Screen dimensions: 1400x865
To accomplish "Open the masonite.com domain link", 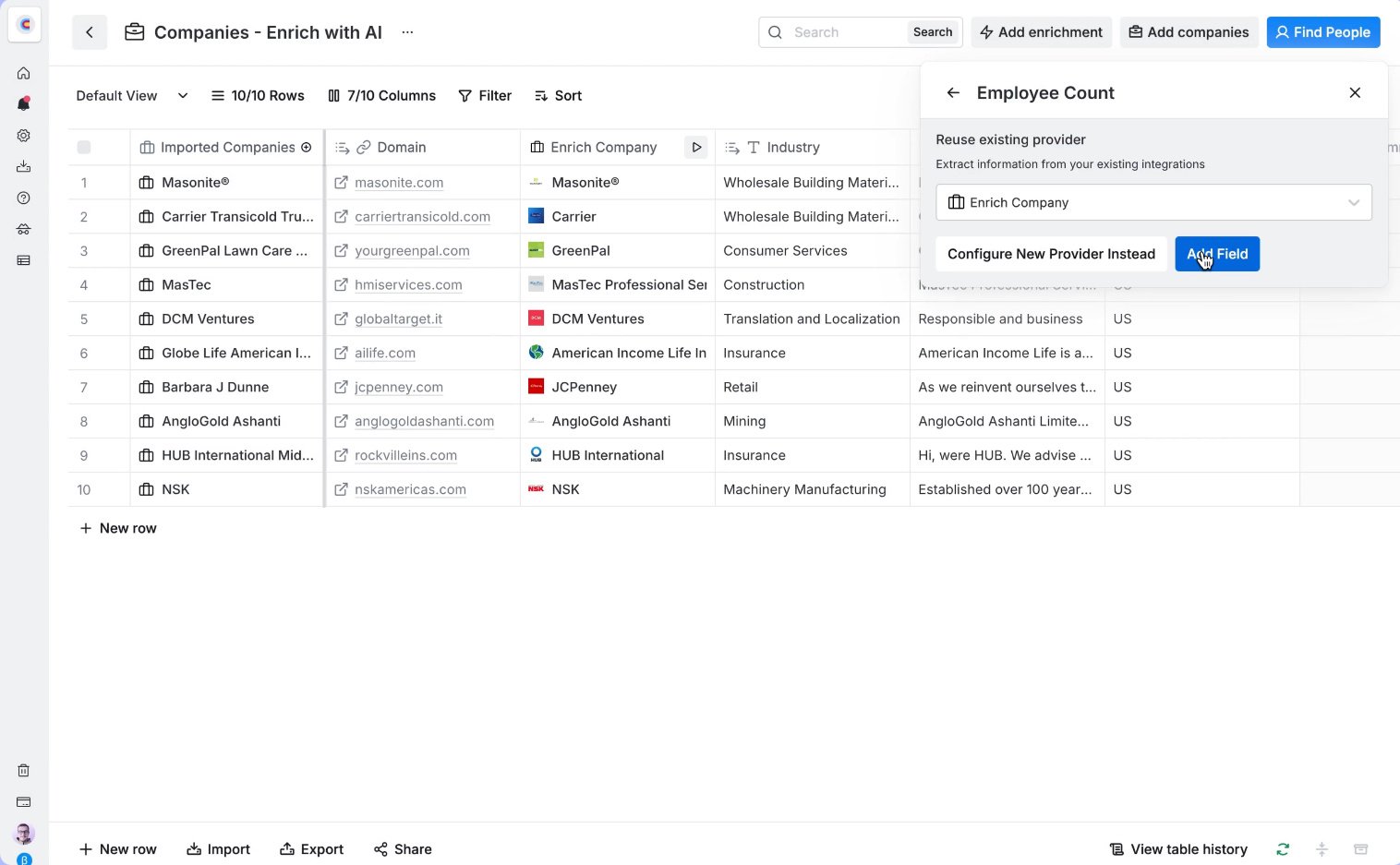I will point(399,182).
